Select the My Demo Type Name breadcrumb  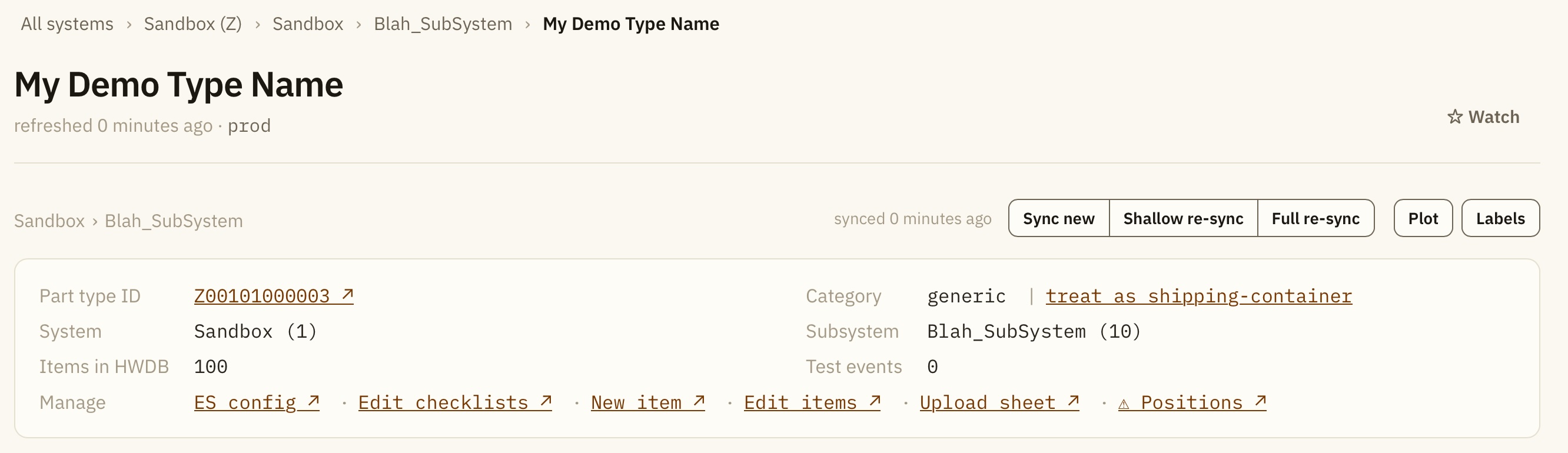click(x=630, y=24)
